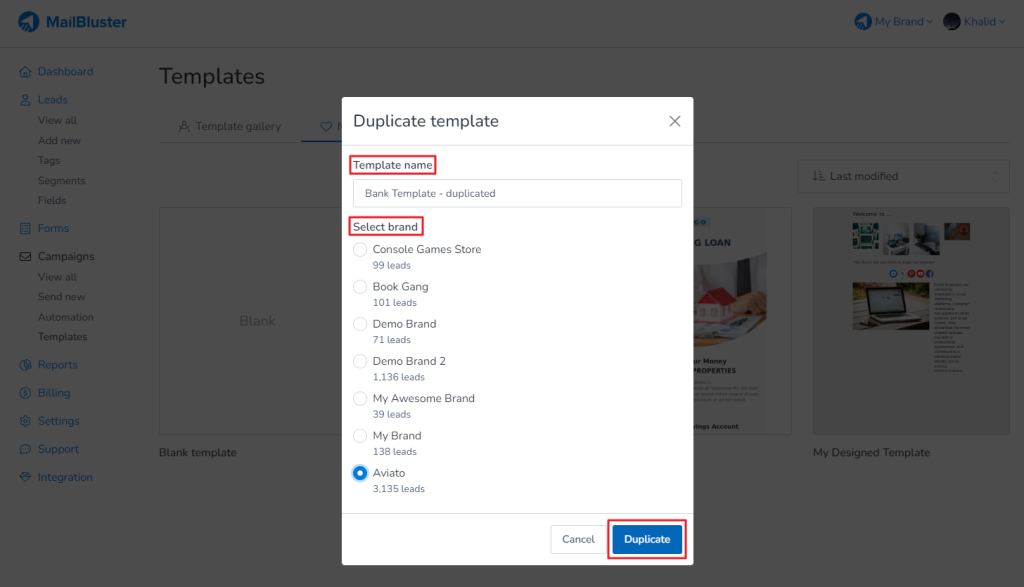Select the Billing icon
Image resolution: width=1024 pixels, height=587 pixels.
(x=24, y=392)
